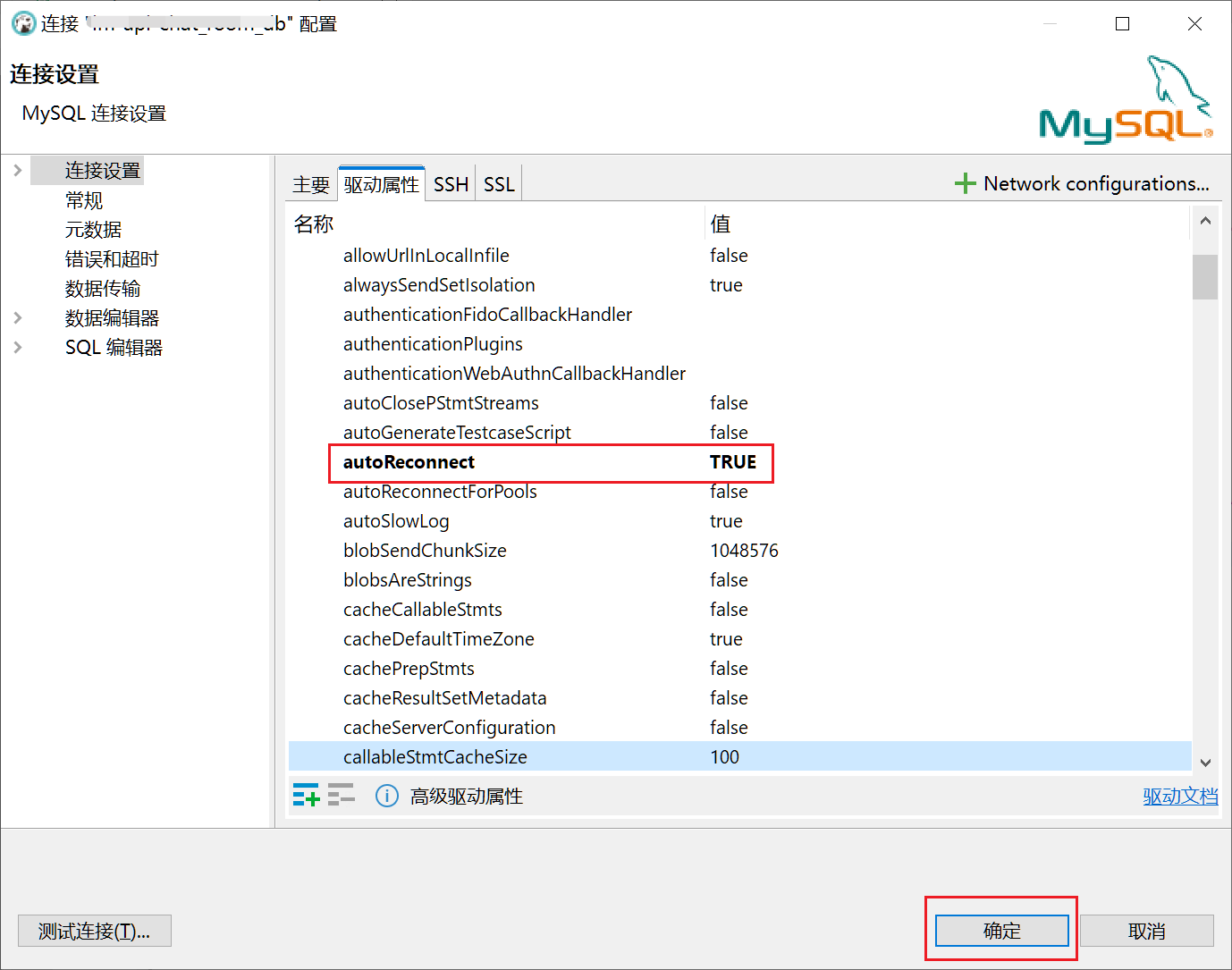Click the remove property icon
Image resolution: width=1232 pixels, height=970 pixels.
[341, 795]
